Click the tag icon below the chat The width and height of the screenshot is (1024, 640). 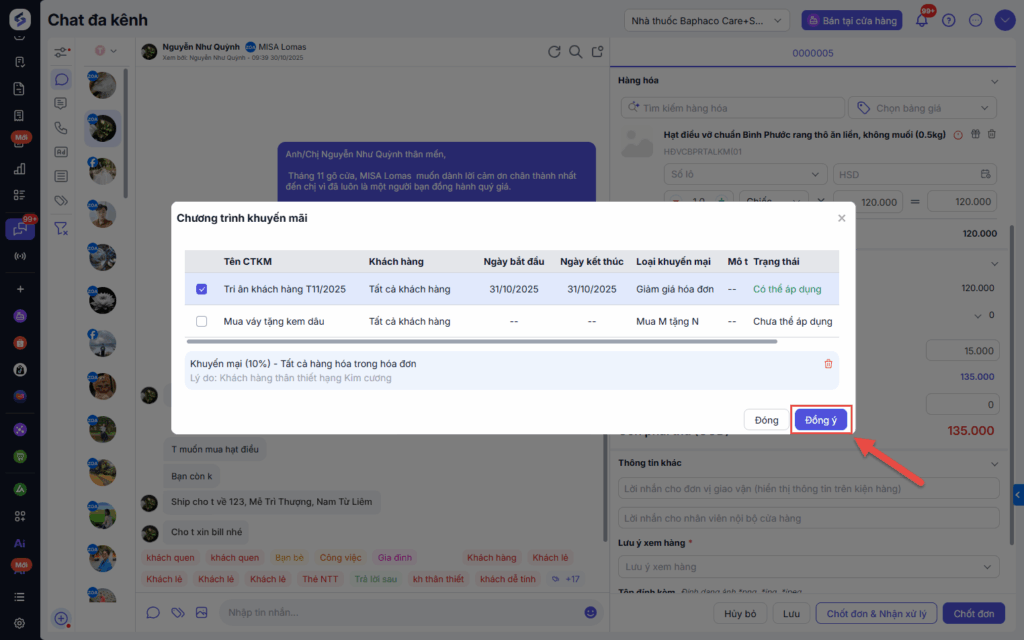177,613
